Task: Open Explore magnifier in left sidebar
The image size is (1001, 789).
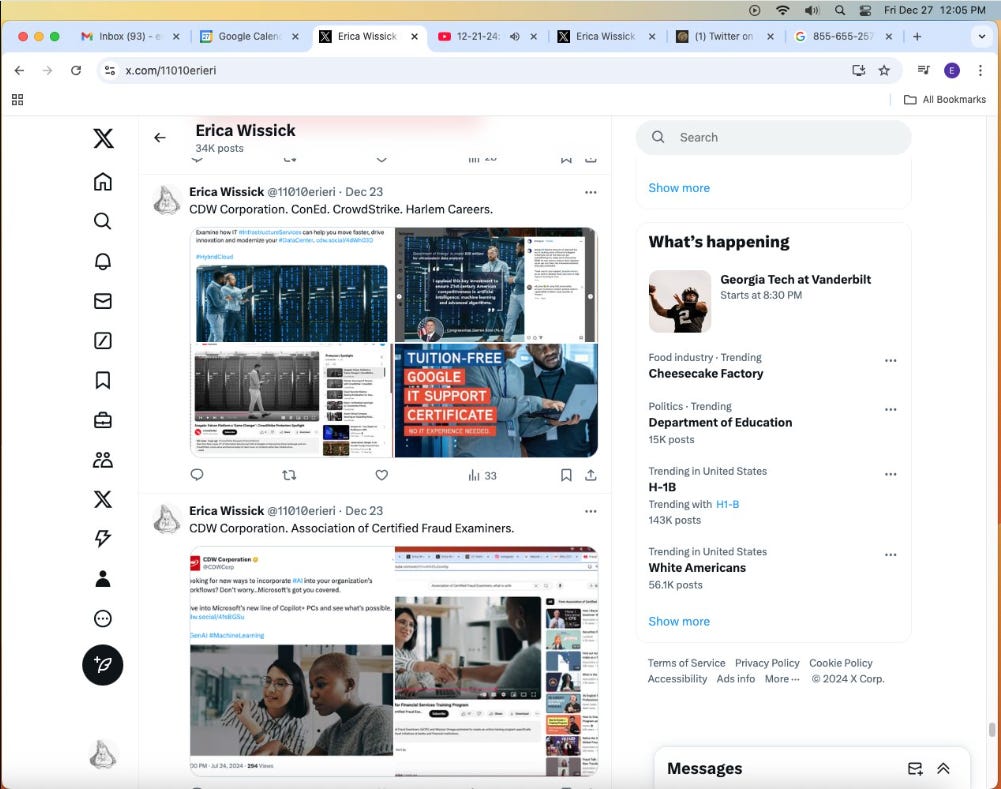Action: click(103, 222)
